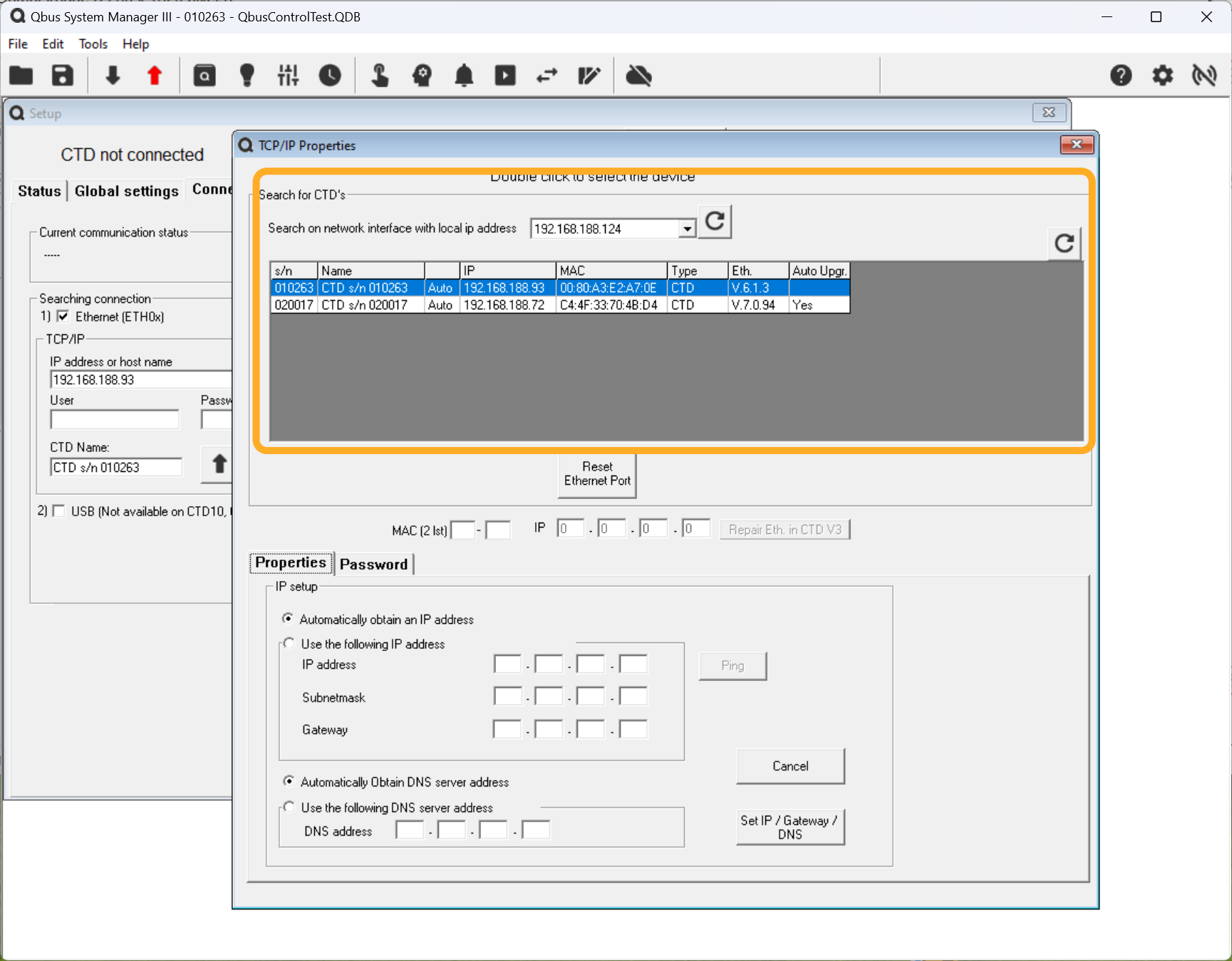Open the File menu

coord(18,44)
